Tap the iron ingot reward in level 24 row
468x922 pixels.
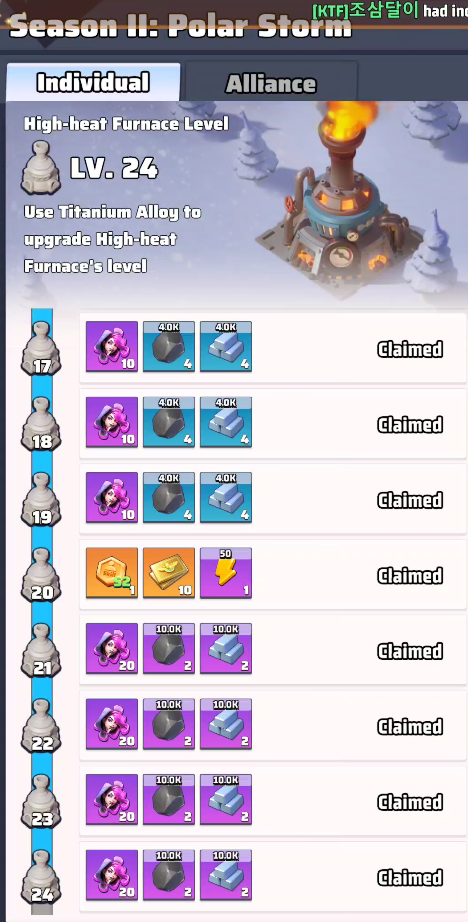click(226, 875)
